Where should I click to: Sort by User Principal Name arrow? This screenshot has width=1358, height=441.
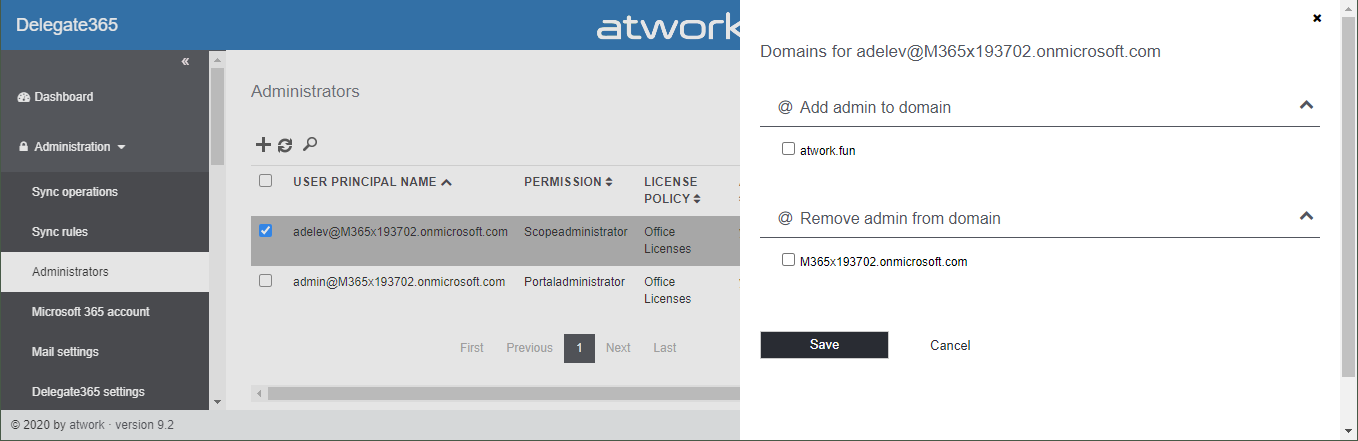[446, 182]
